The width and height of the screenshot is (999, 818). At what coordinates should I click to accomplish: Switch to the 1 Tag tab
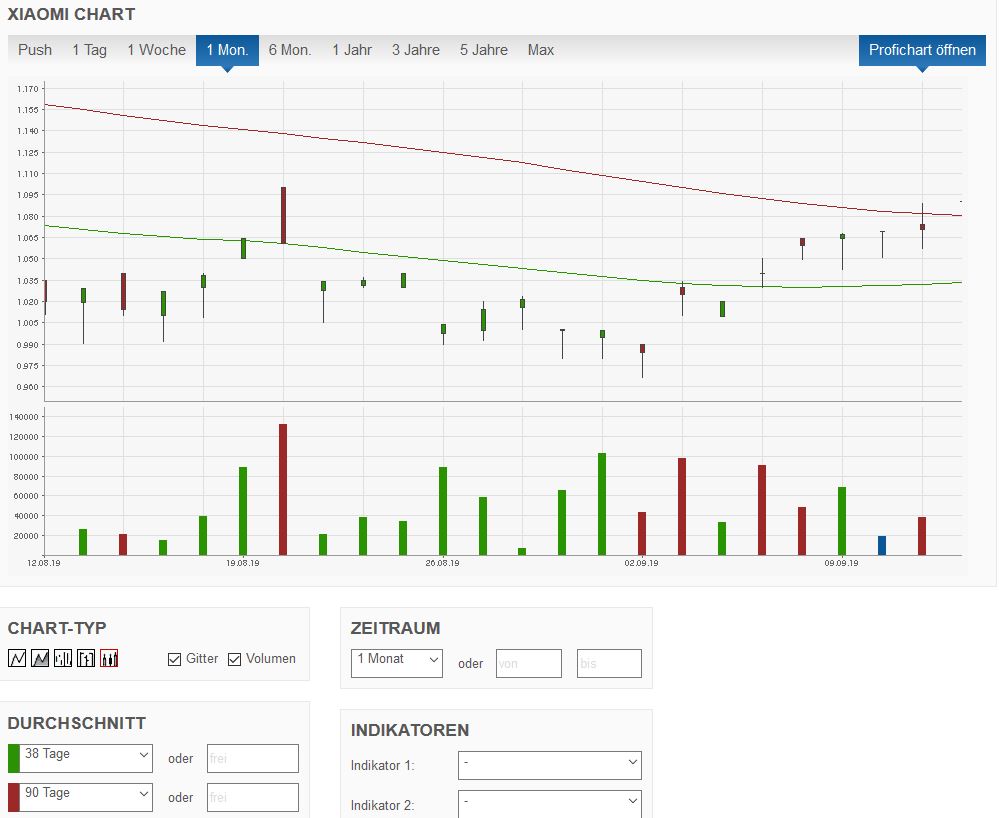click(x=89, y=50)
